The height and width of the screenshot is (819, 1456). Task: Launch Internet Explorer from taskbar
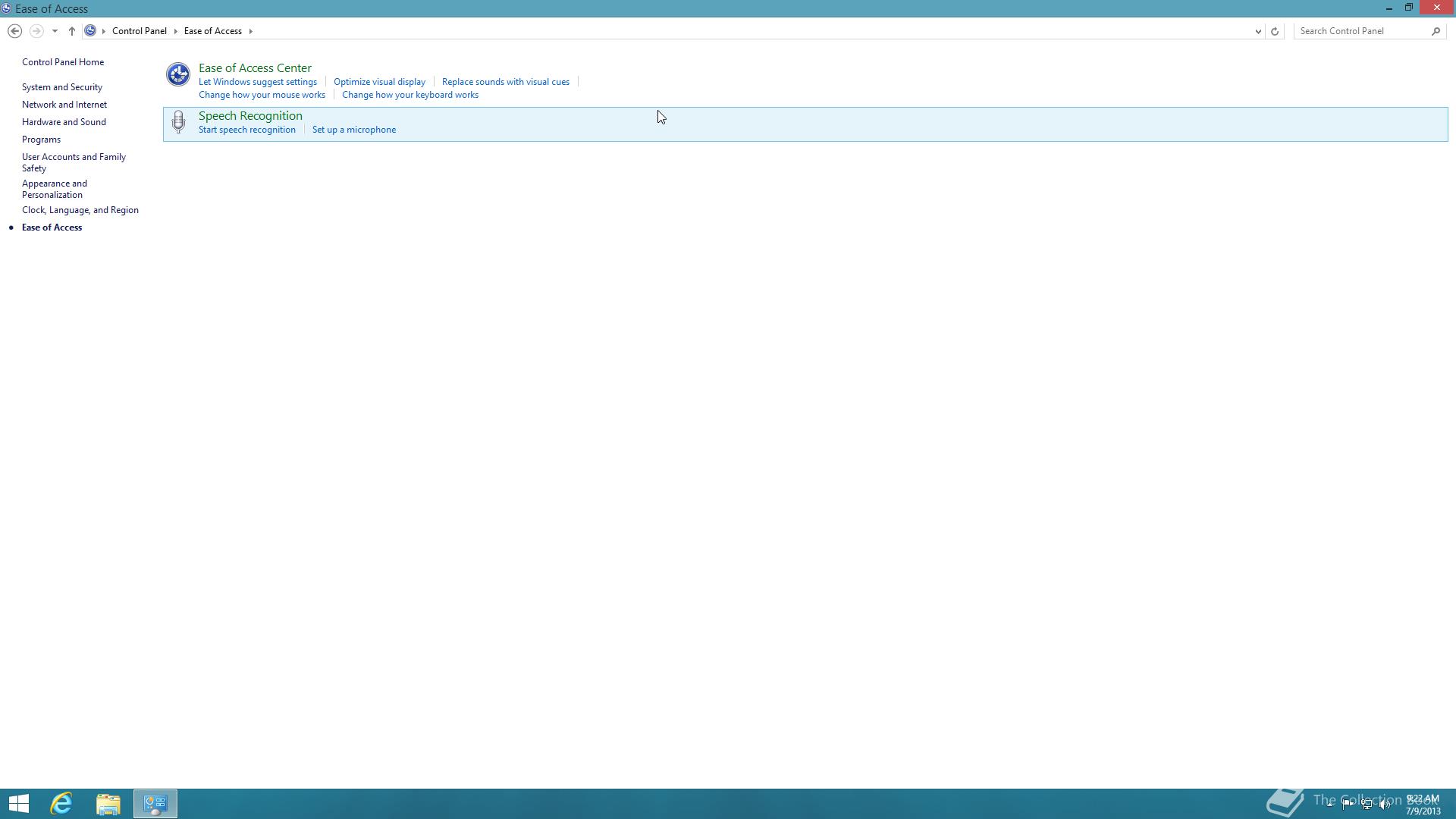(61, 804)
